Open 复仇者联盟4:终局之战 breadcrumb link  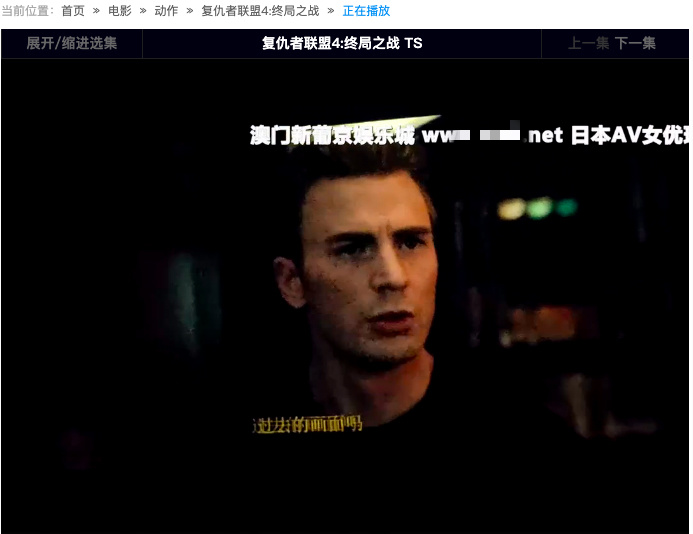[260, 11]
